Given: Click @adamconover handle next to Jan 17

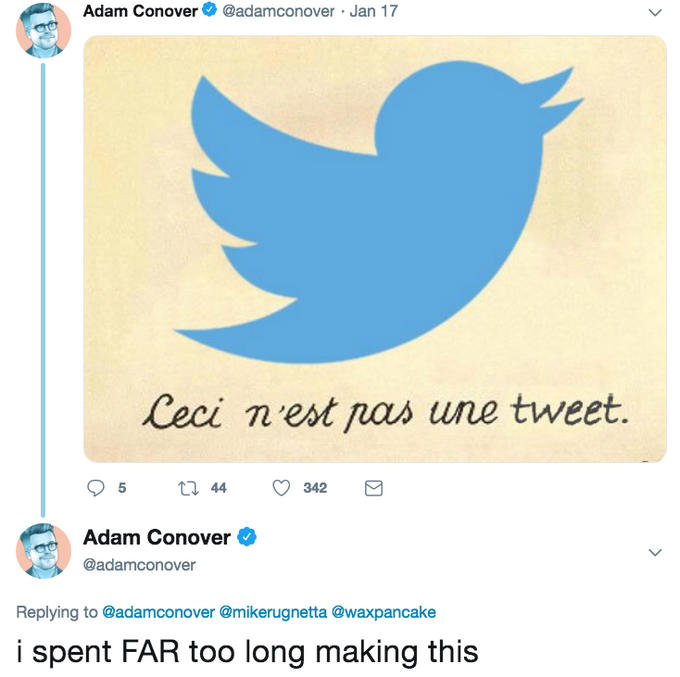Looking at the screenshot, I should (278, 11).
